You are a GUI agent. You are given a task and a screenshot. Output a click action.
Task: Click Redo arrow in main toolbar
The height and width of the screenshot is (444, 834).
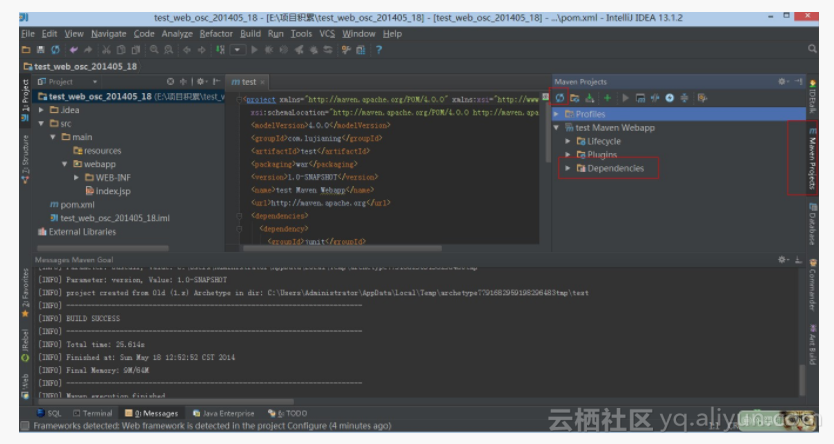88,50
